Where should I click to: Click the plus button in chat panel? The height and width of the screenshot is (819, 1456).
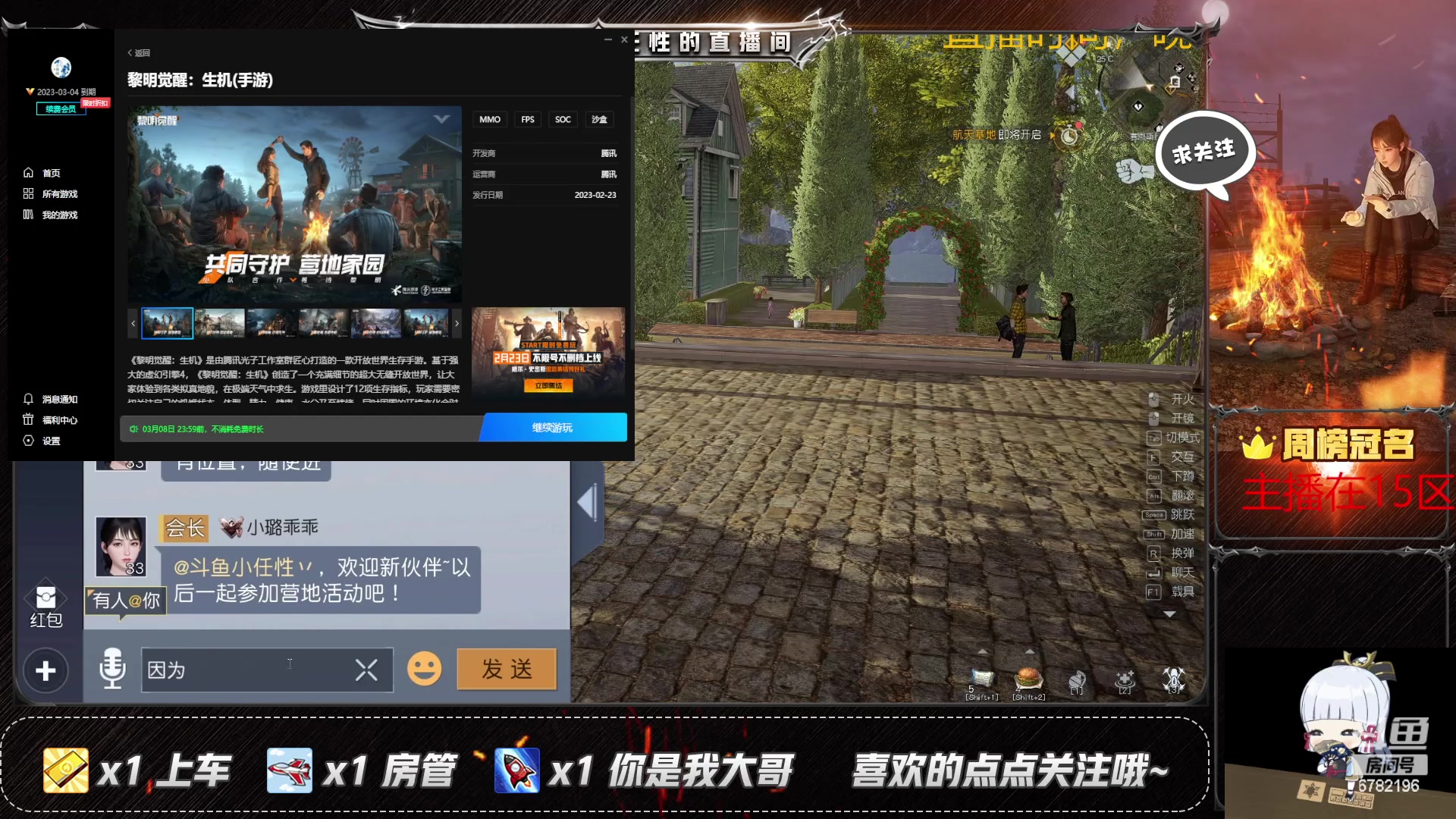[x=45, y=670]
